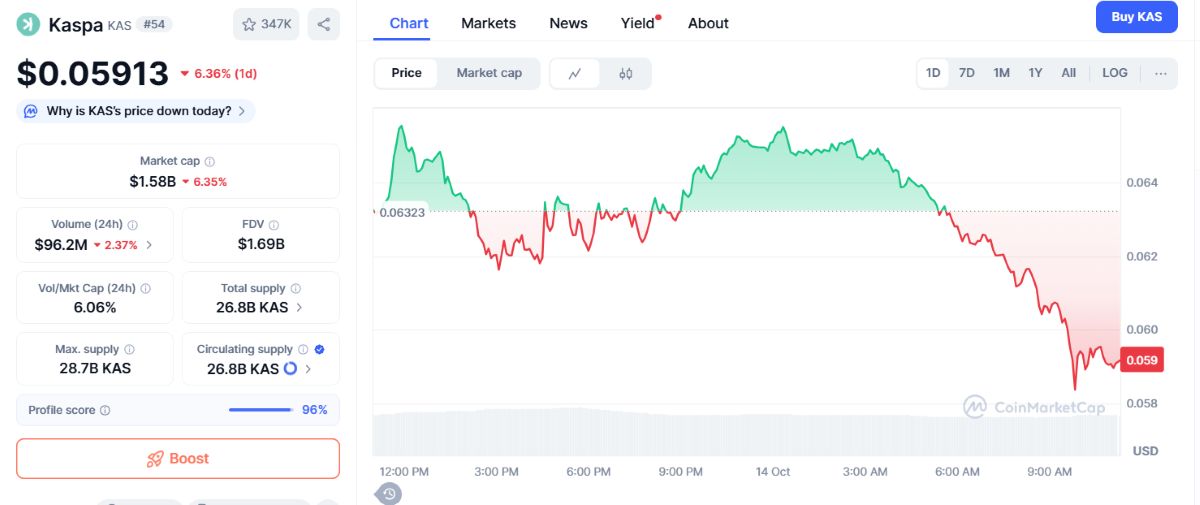1200x505 pixels.
Task: Expand Circulating supply details chevron
Action: tap(308, 369)
